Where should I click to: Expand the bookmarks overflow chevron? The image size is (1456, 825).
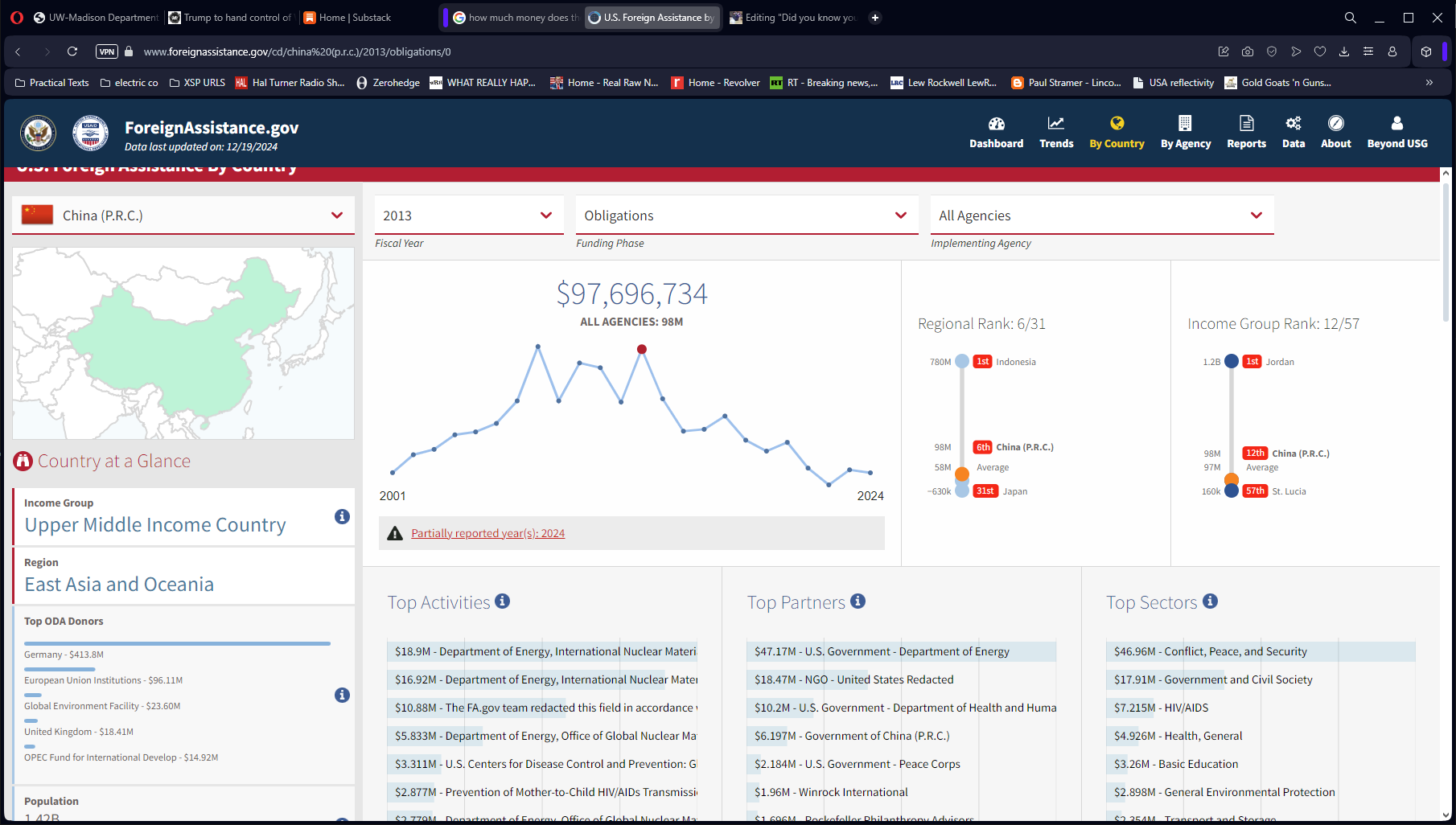1429,82
